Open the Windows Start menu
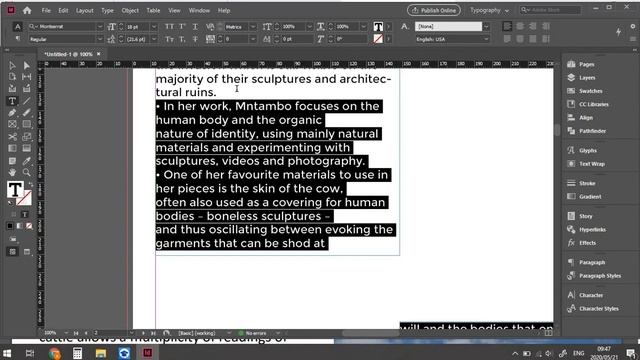The width and height of the screenshot is (640, 360). coord(7,353)
